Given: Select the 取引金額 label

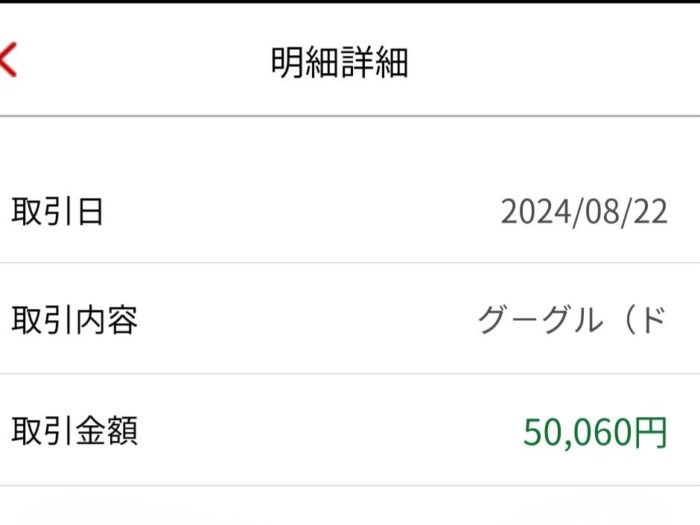Looking at the screenshot, I should (x=74, y=431).
